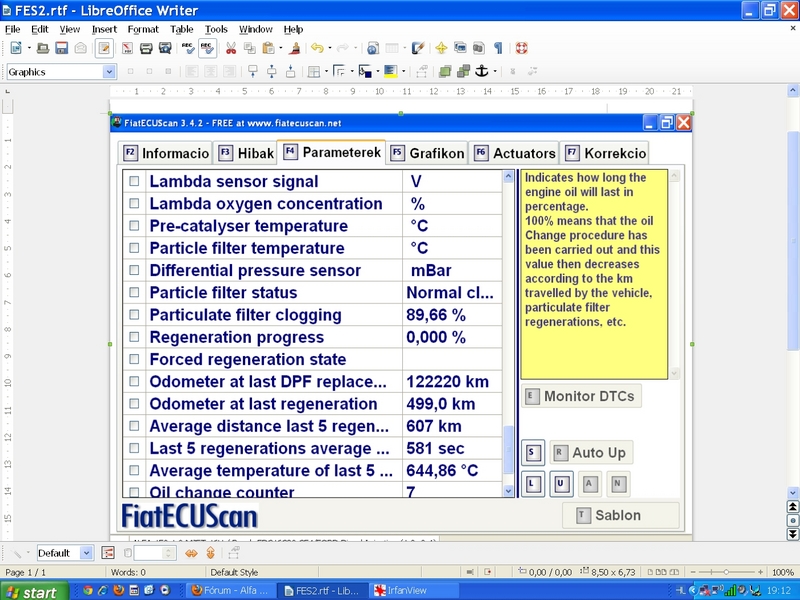Switch to the Grafikon tab
The image size is (800, 600).
427,153
